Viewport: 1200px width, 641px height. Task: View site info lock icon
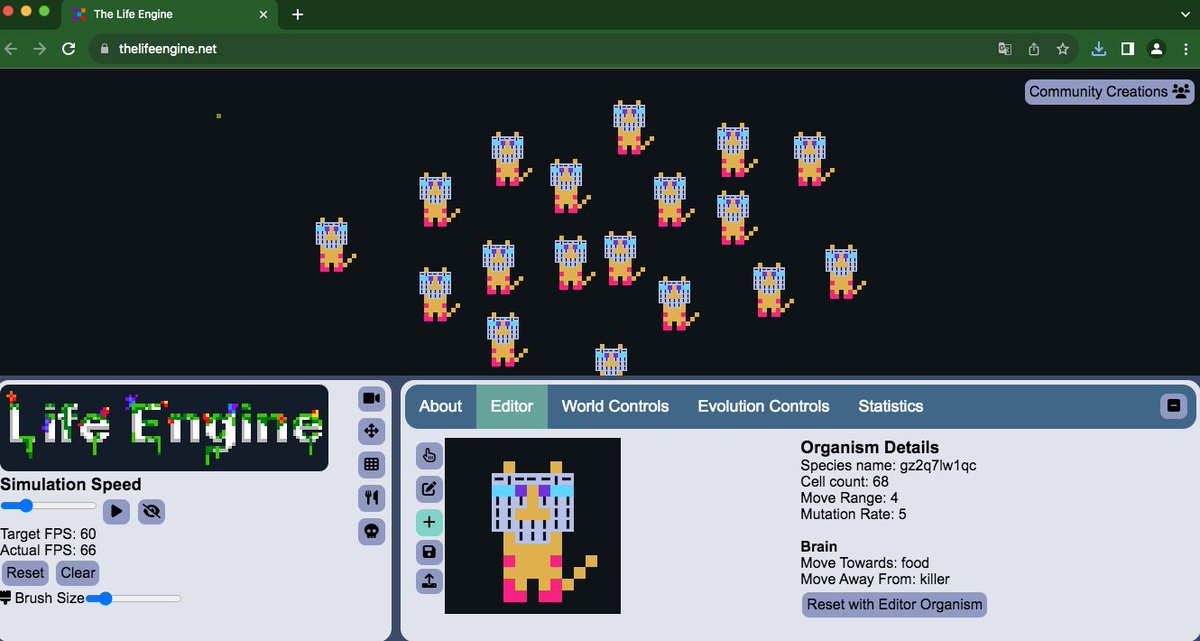coord(104,48)
